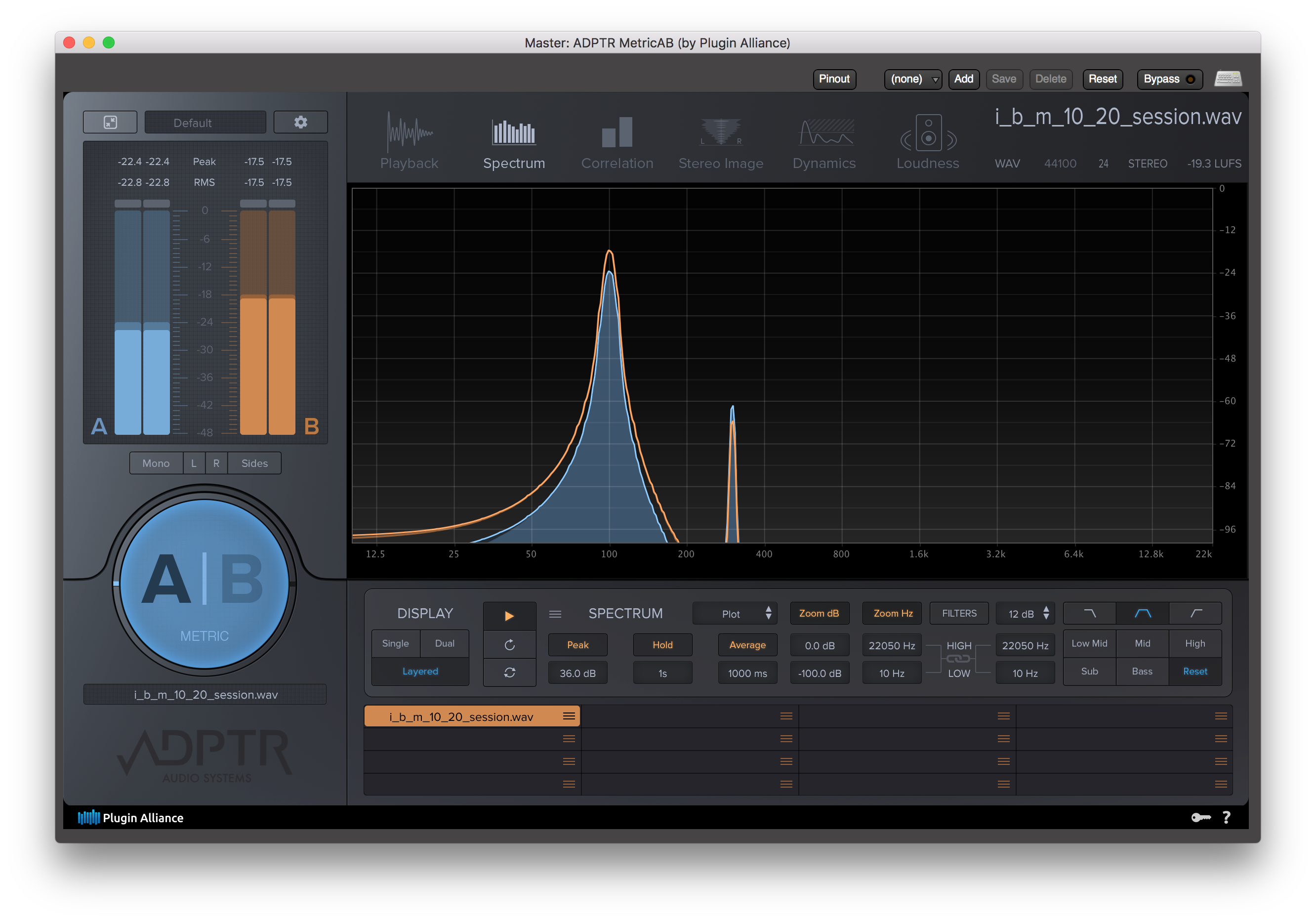Viewport: 1316px width, 922px height.
Task: Open the help question mark
Action: point(1226,818)
